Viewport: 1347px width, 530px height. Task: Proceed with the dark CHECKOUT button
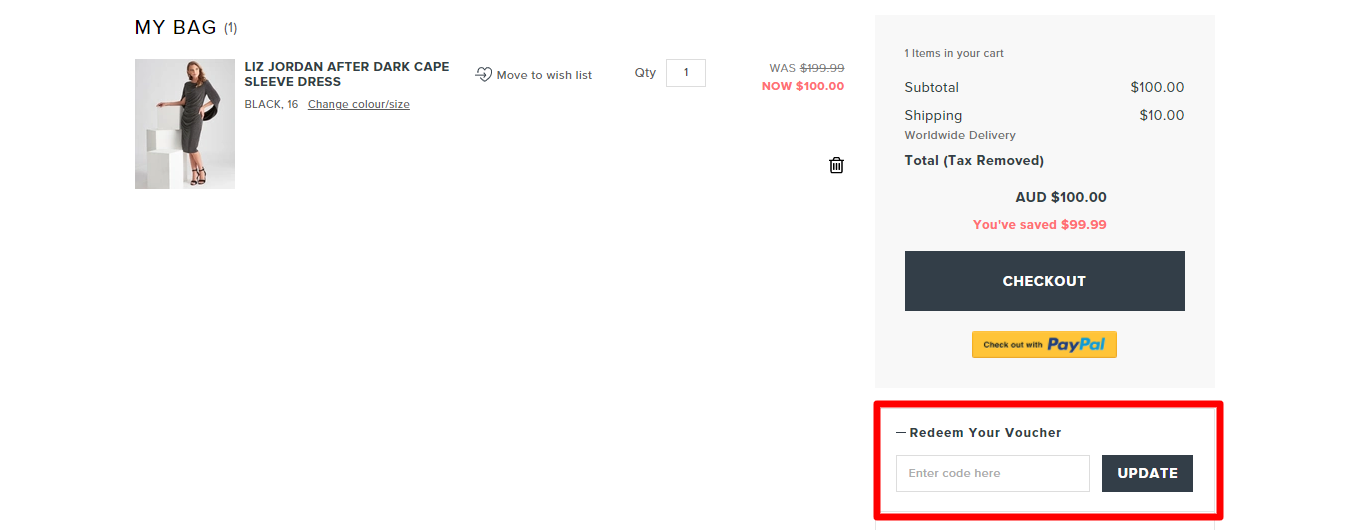tap(1044, 281)
